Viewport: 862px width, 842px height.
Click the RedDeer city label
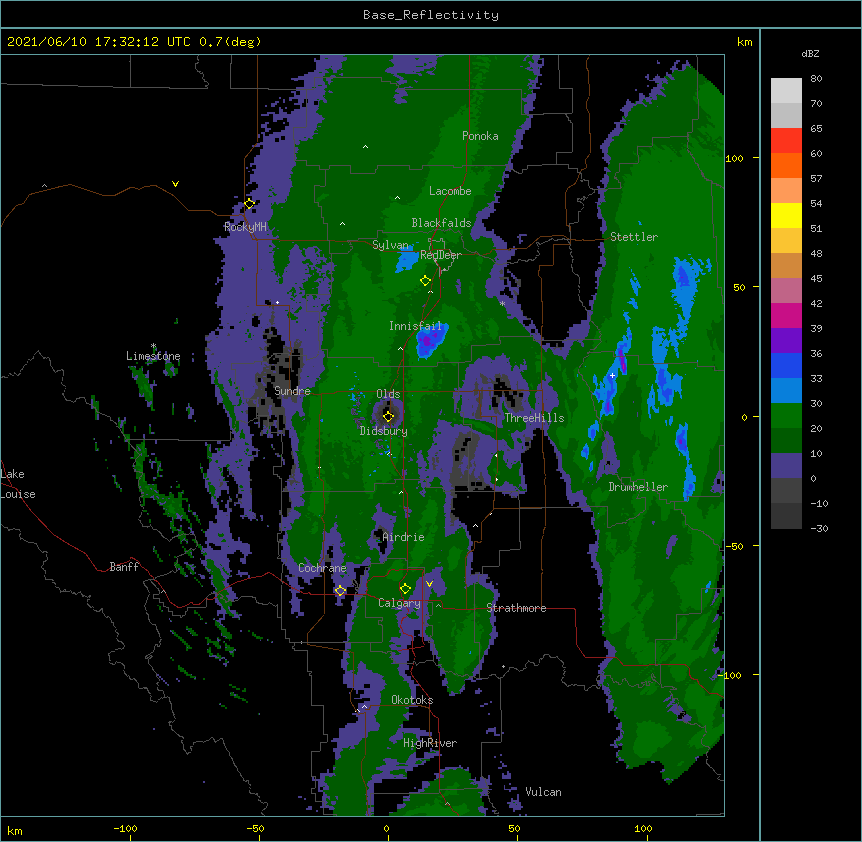click(440, 255)
